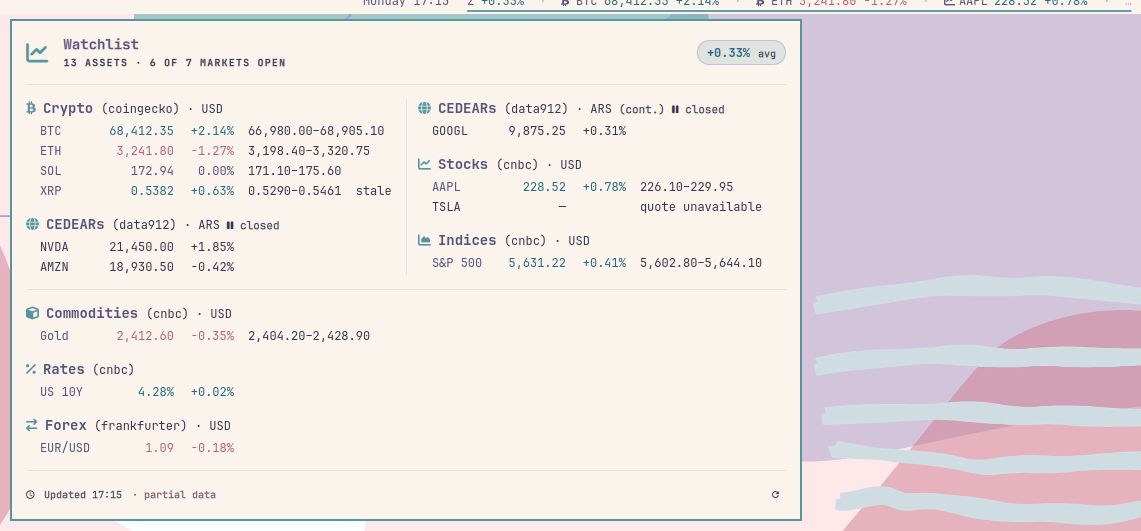Click the percent icon beside Rates
Image resolution: width=1141 pixels, height=531 pixels.
(31, 369)
